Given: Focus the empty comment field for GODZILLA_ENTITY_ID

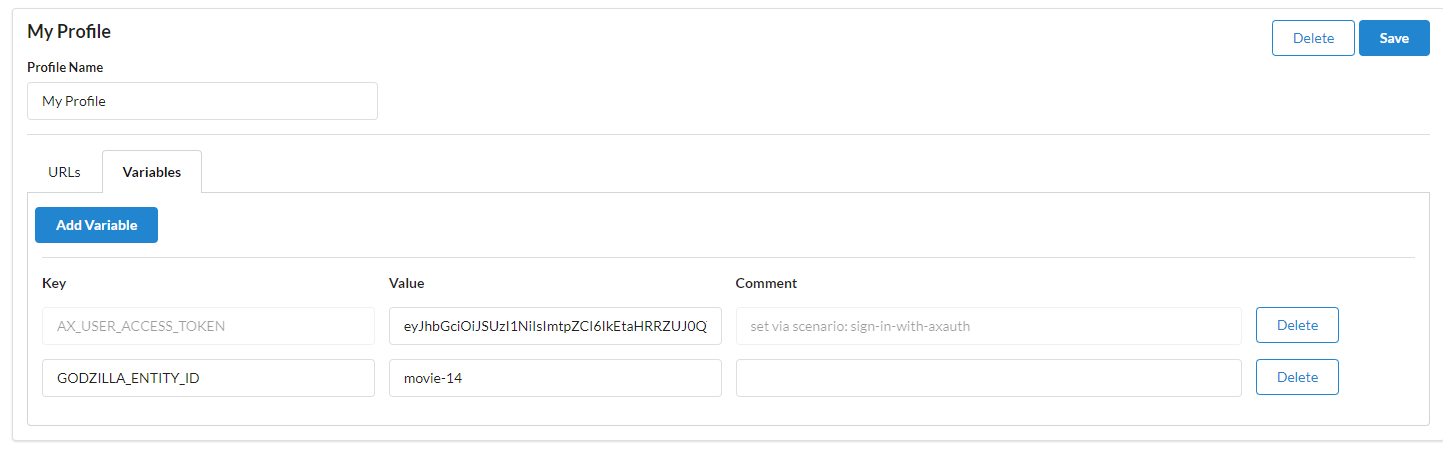Looking at the screenshot, I should [x=988, y=378].
